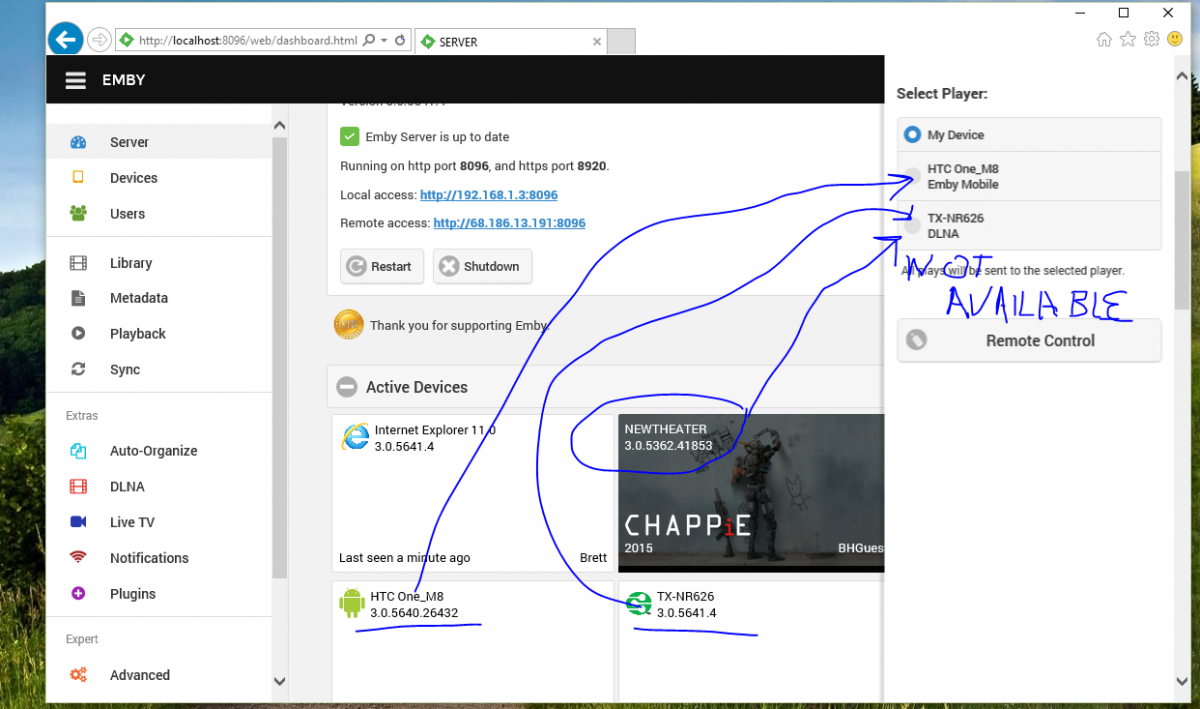Open the Emby hamburger menu
This screenshot has width=1200, height=709.
(x=76, y=80)
